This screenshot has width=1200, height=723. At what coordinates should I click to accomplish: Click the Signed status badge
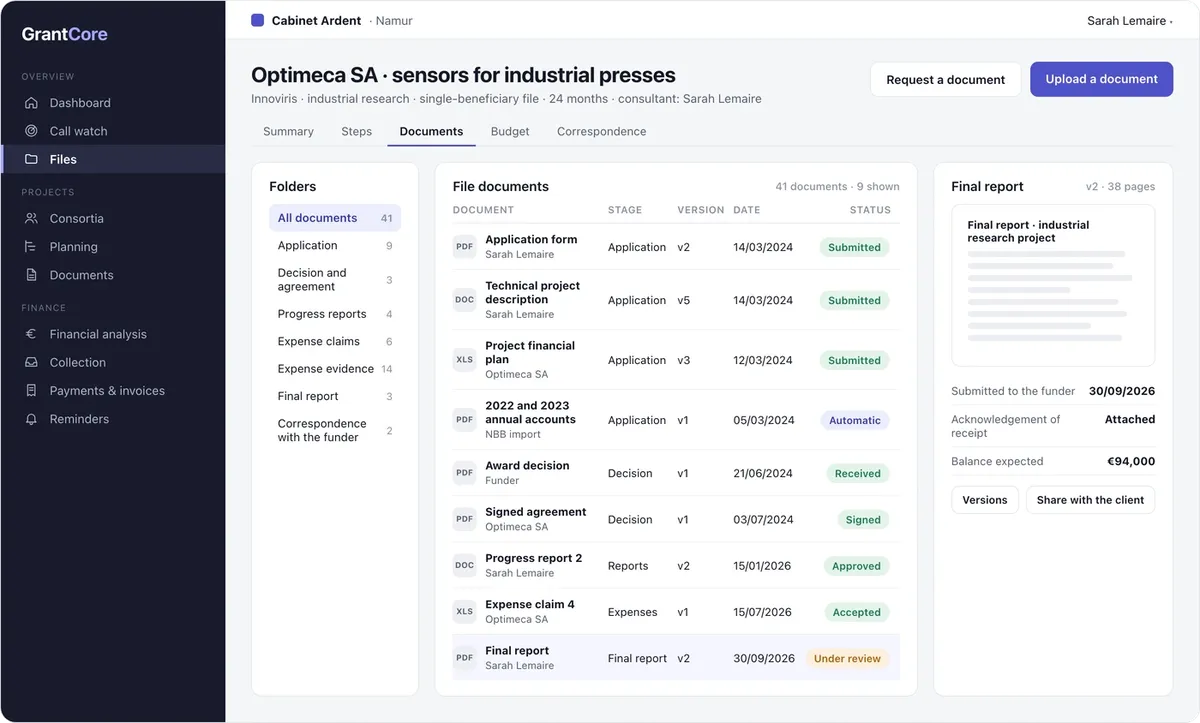point(863,520)
